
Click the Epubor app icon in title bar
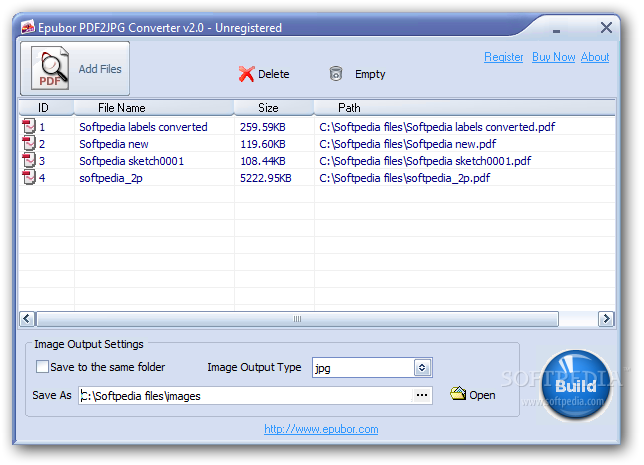coord(28,28)
